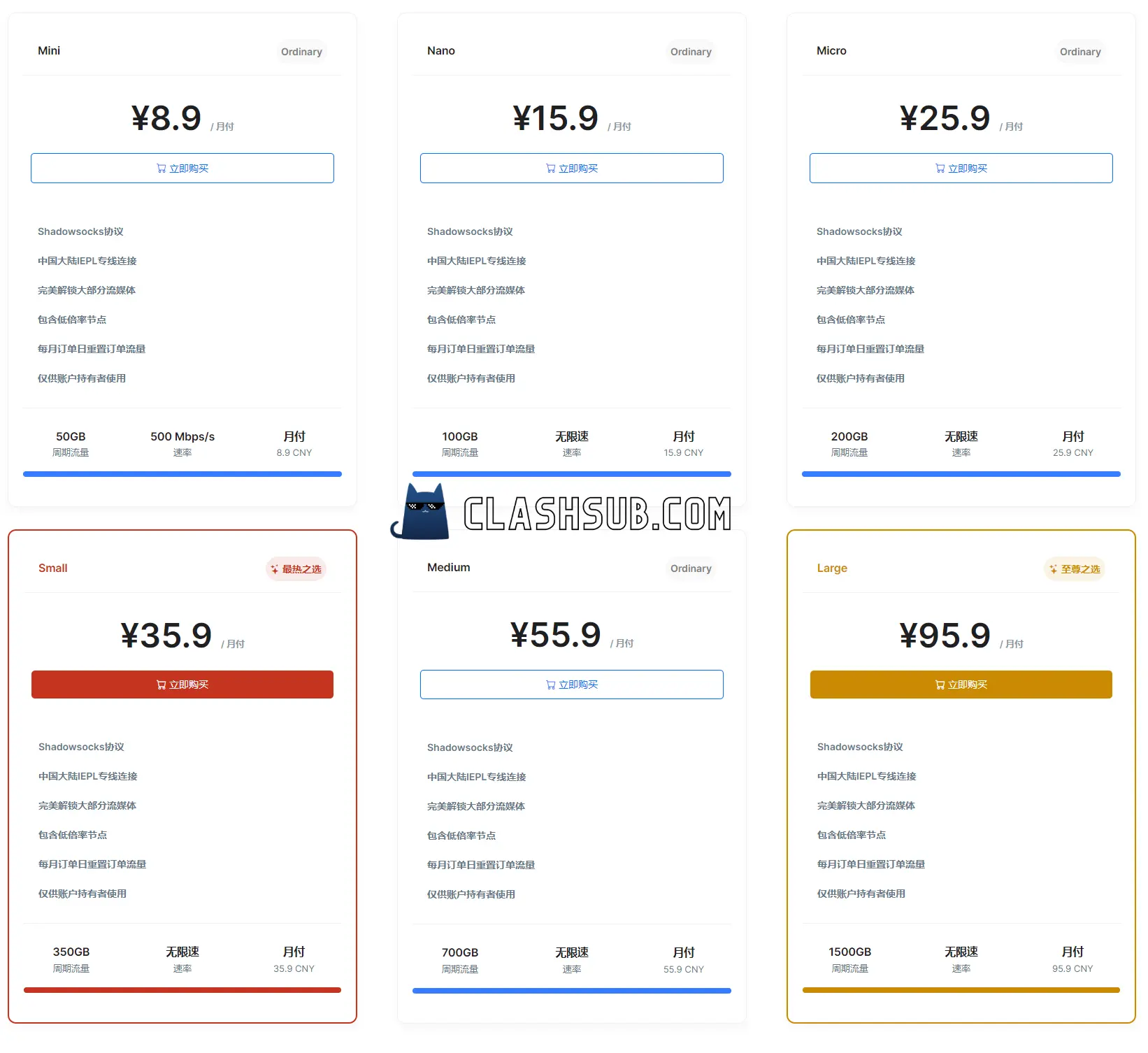
Task: Click the cart icon in Small plan's red button
Action: click(x=162, y=685)
